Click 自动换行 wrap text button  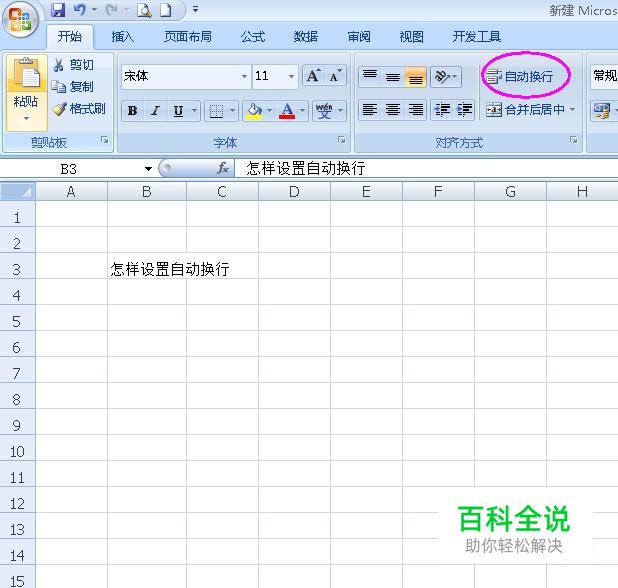[x=519, y=76]
